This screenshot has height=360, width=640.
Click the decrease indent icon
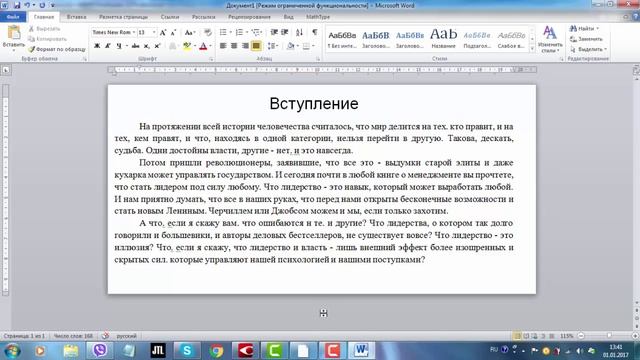coord(274,32)
